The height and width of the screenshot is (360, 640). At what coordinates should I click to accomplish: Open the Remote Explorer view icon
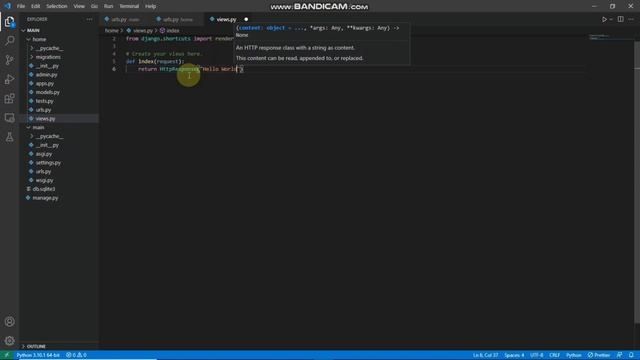point(9,118)
